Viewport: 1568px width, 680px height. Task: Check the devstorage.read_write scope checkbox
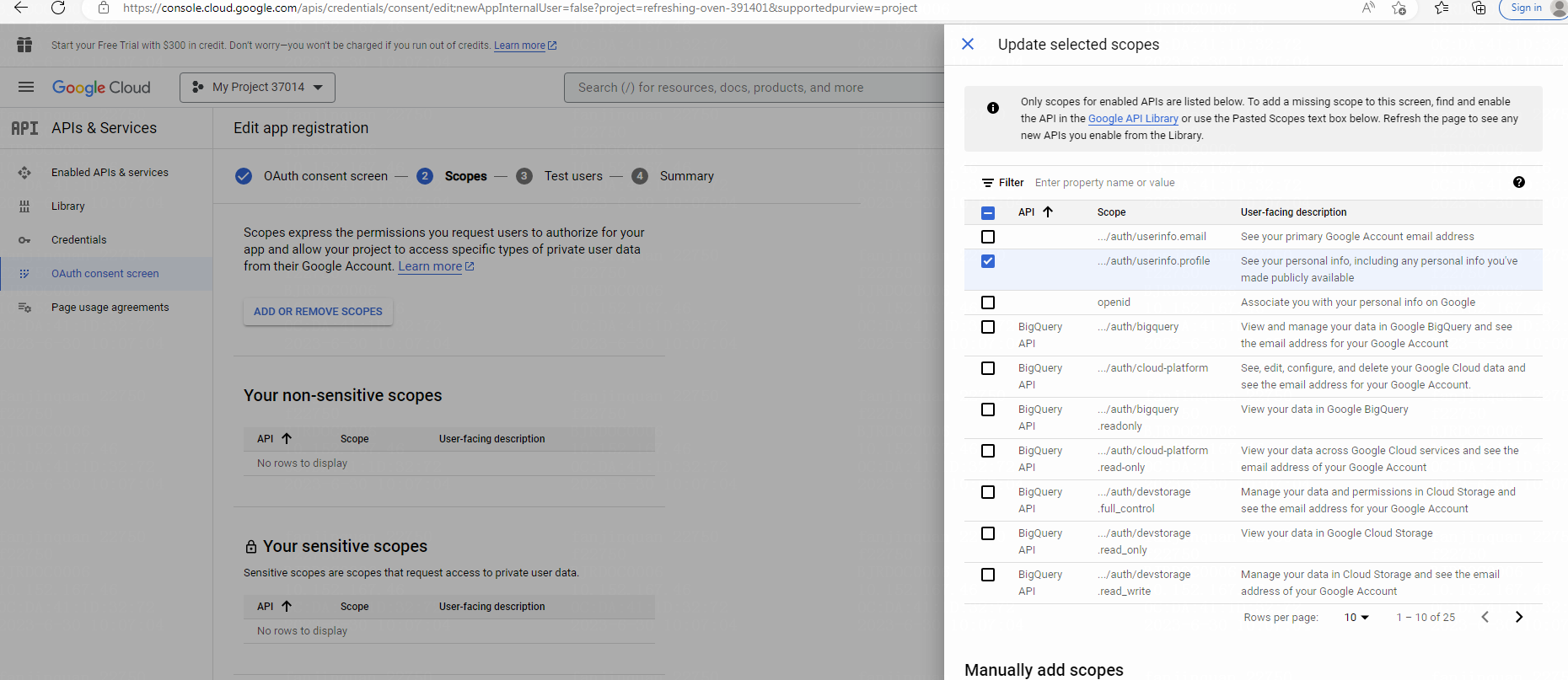pos(988,575)
